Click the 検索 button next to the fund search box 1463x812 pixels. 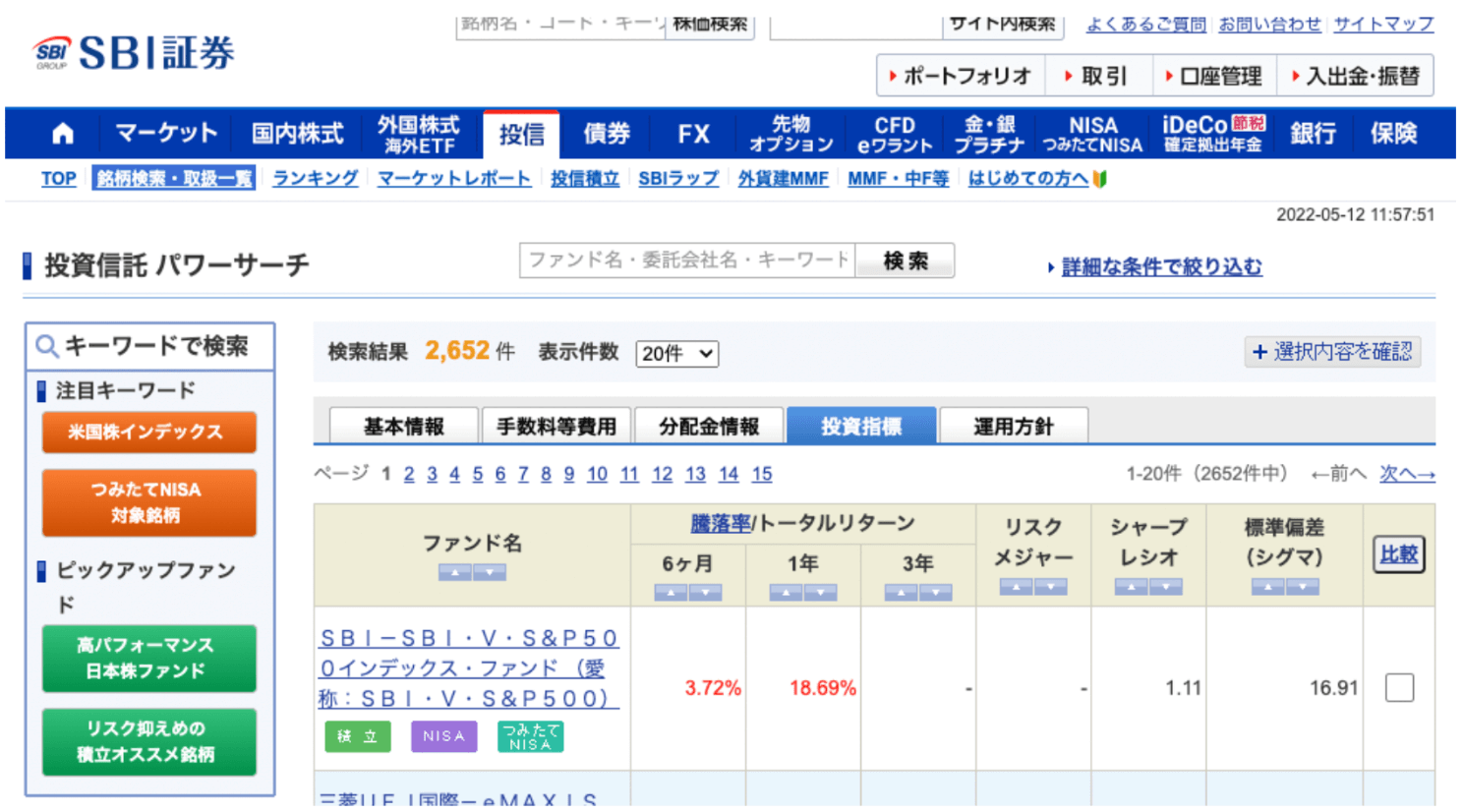coord(904,260)
